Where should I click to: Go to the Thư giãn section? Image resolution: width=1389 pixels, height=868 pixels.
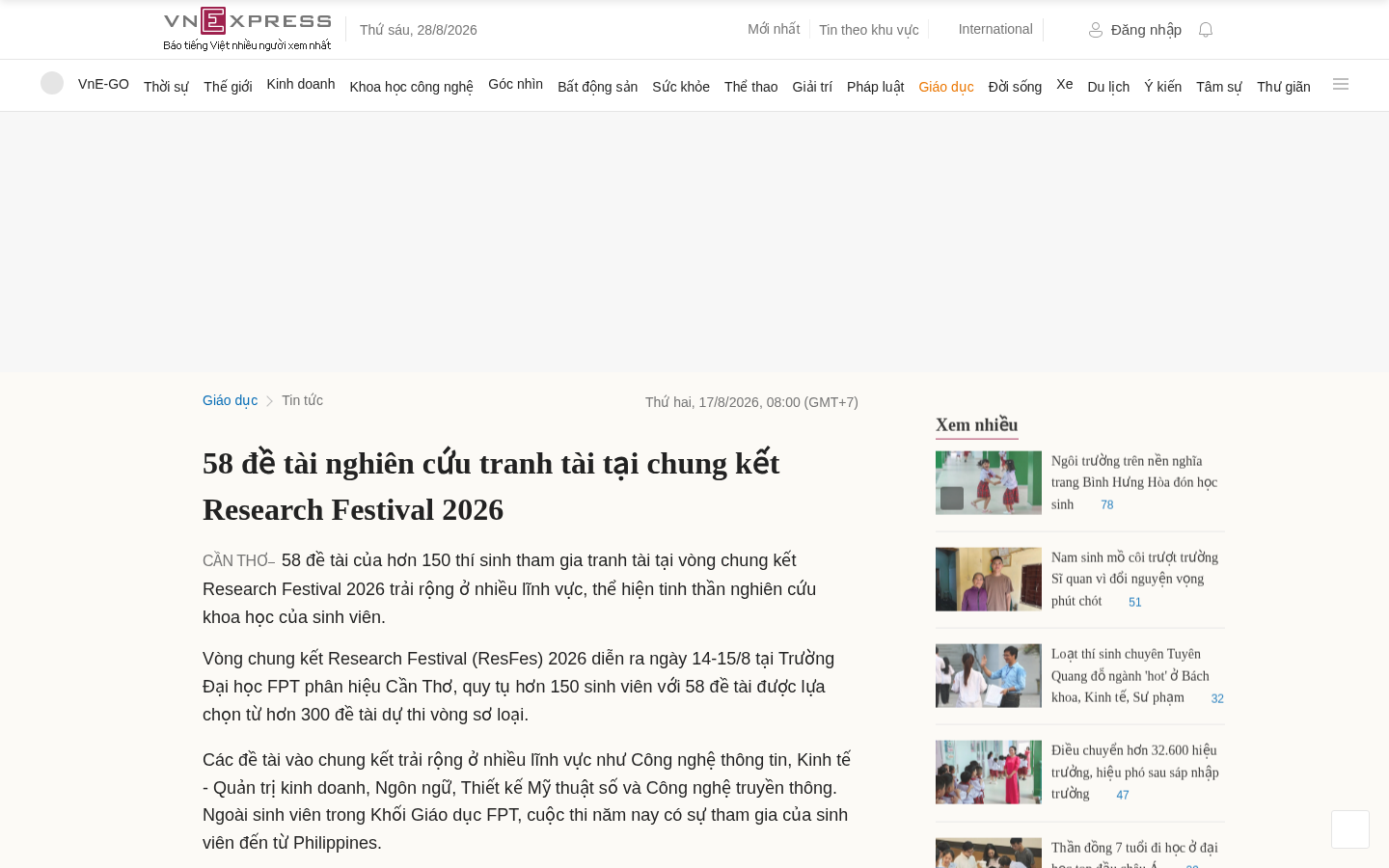coord(1284,87)
